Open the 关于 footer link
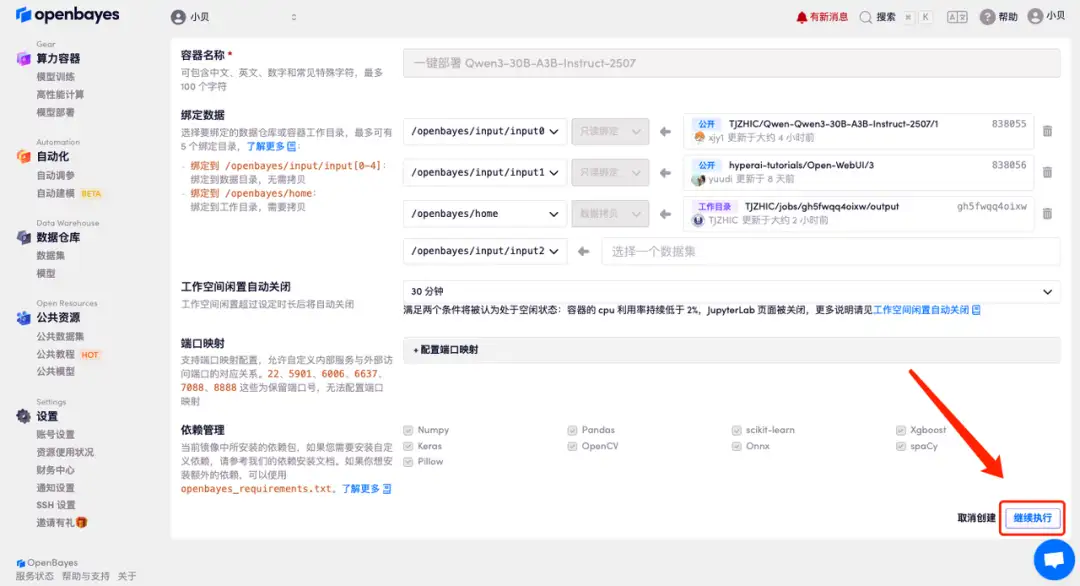Screen dimensions: 1080x586 pyautogui.click(x=127, y=576)
